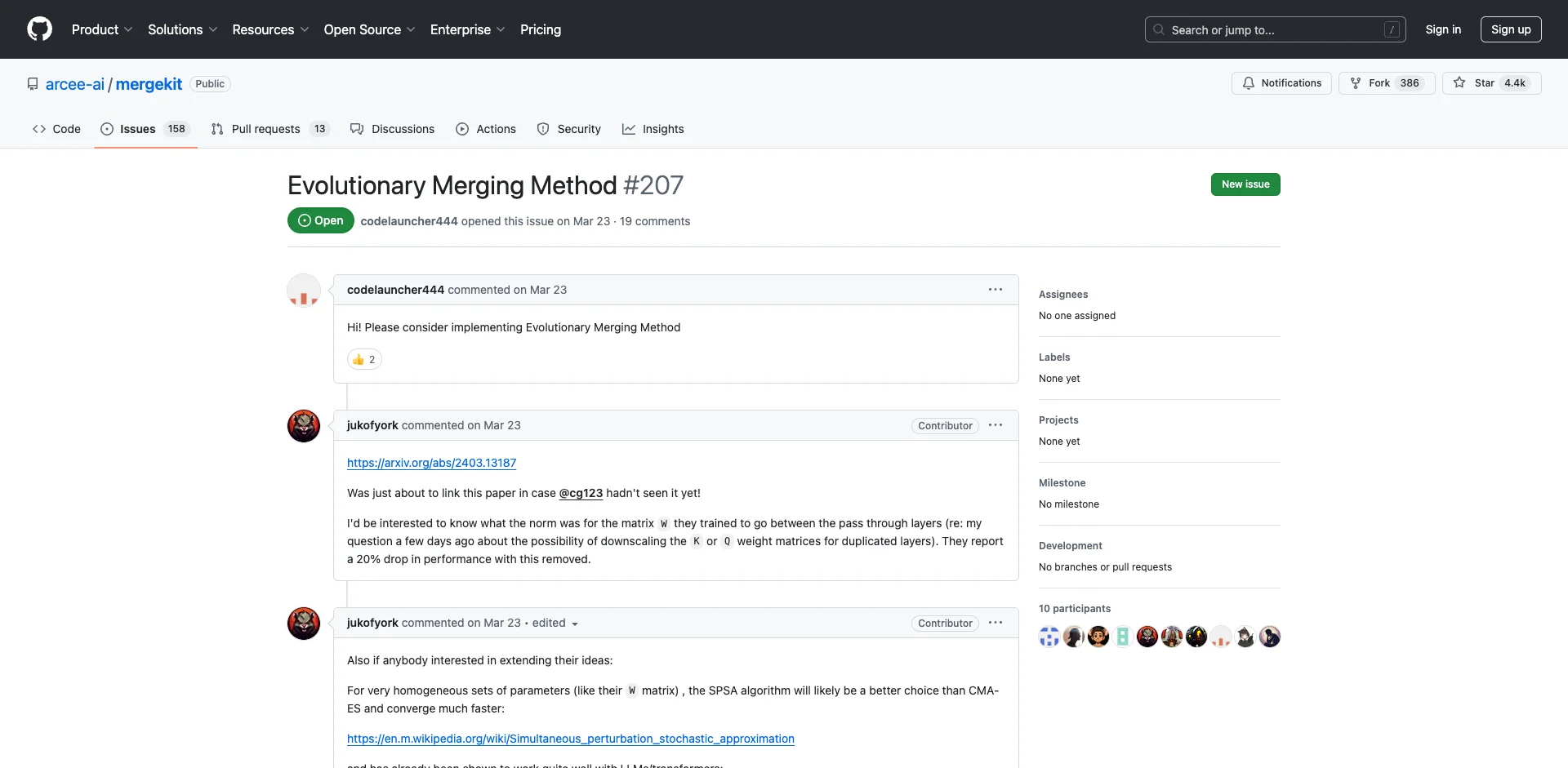Open the @cg123 mention link
This screenshot has height=768, width=1568.
click(581, 493)
